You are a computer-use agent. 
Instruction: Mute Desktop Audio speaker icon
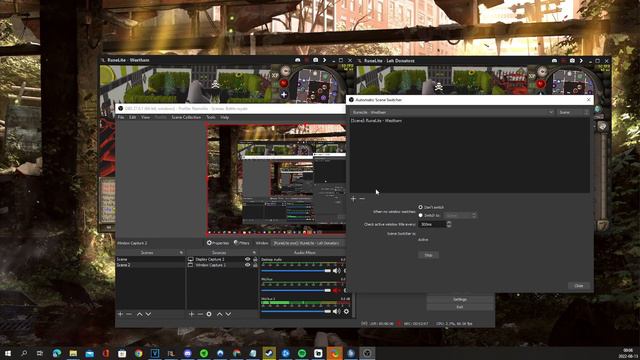click(336, 271)
